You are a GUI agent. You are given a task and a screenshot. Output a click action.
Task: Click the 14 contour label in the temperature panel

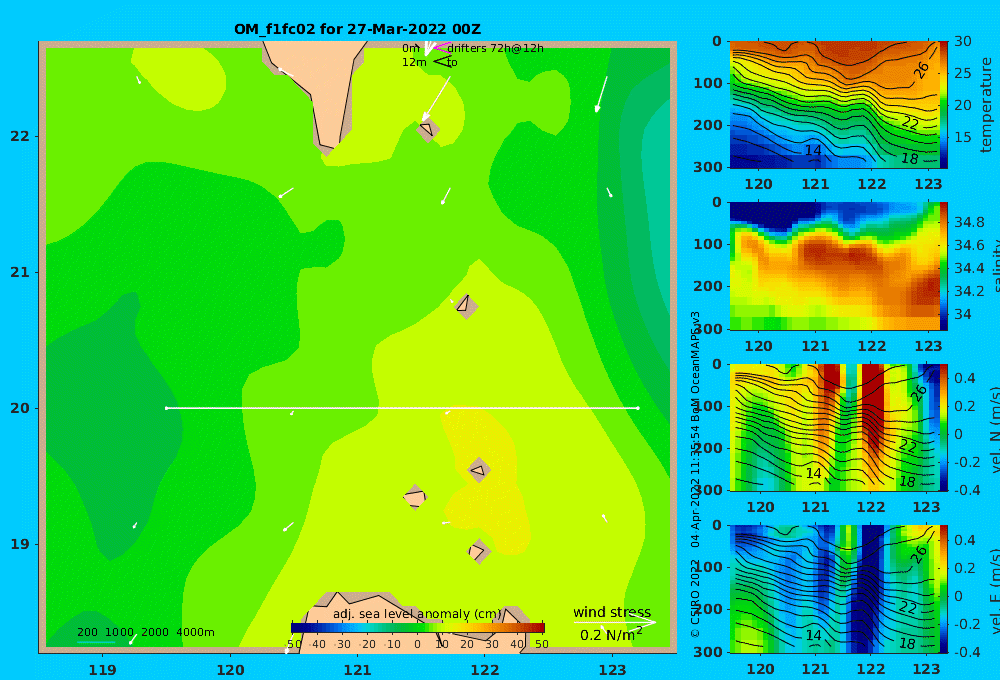click(812, 151)
